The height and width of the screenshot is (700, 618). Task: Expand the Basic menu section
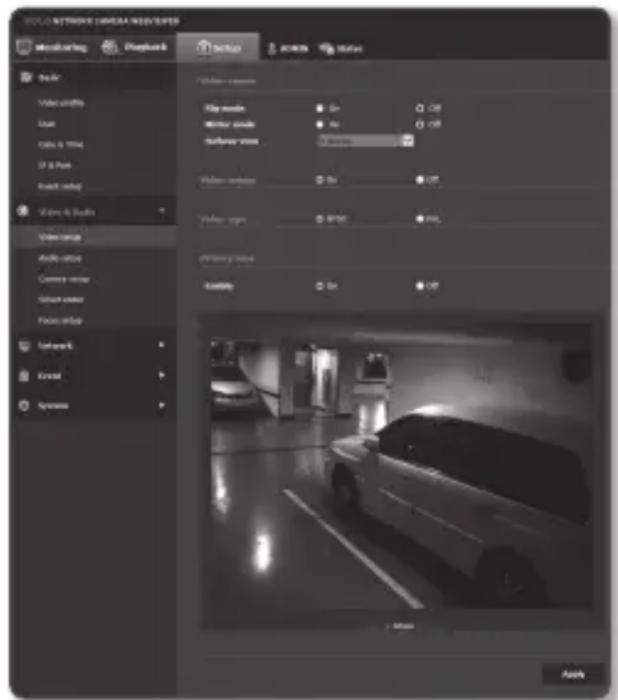[49, 78]
